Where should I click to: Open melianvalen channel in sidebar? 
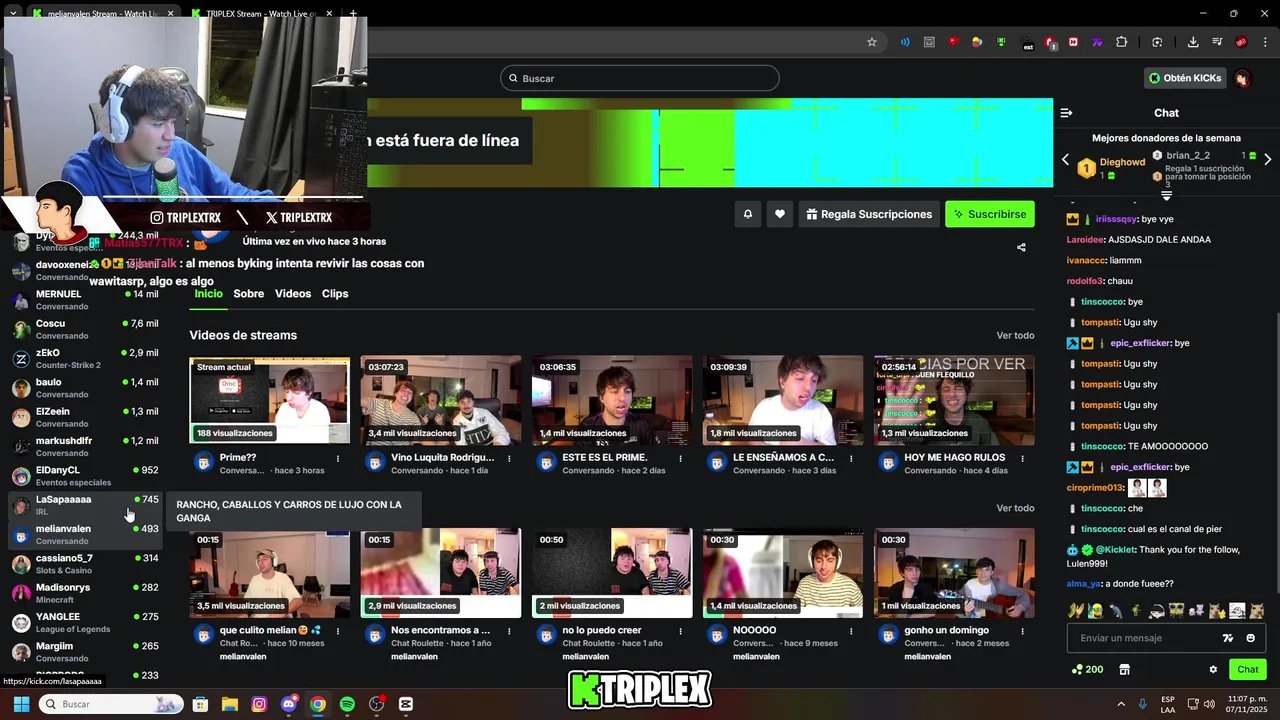coord(84,534)
